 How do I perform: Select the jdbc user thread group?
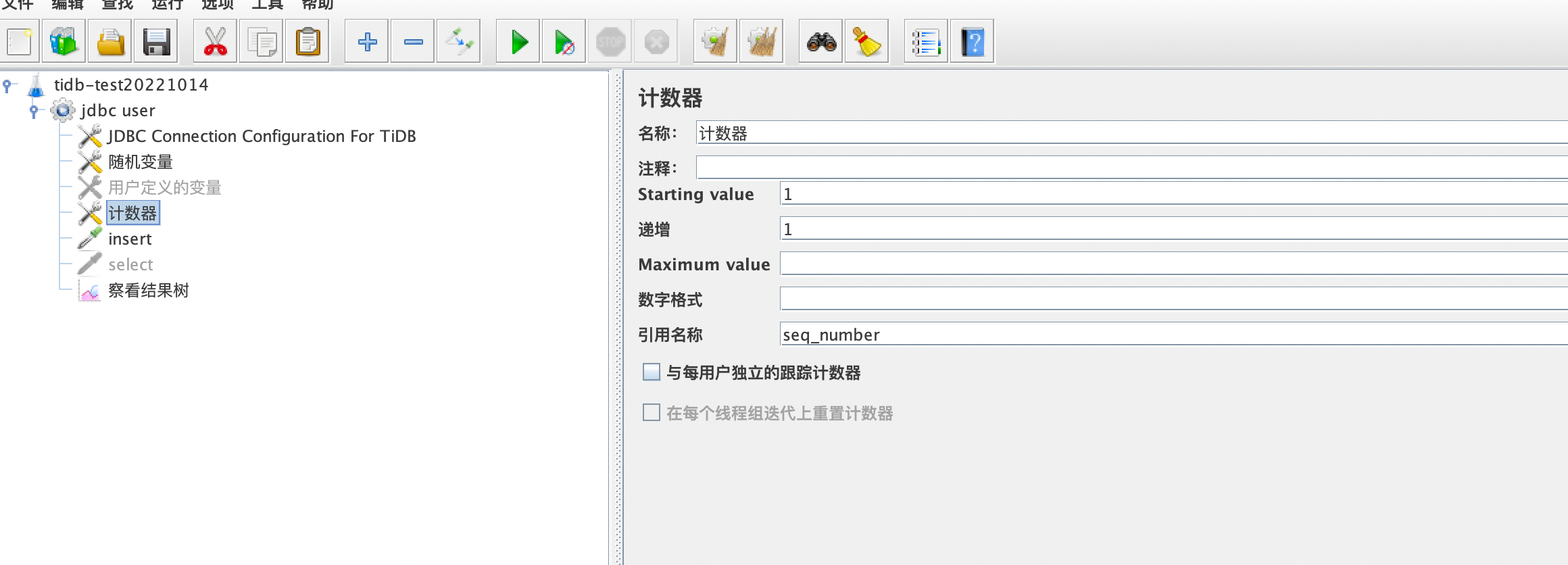pos(118,111)
